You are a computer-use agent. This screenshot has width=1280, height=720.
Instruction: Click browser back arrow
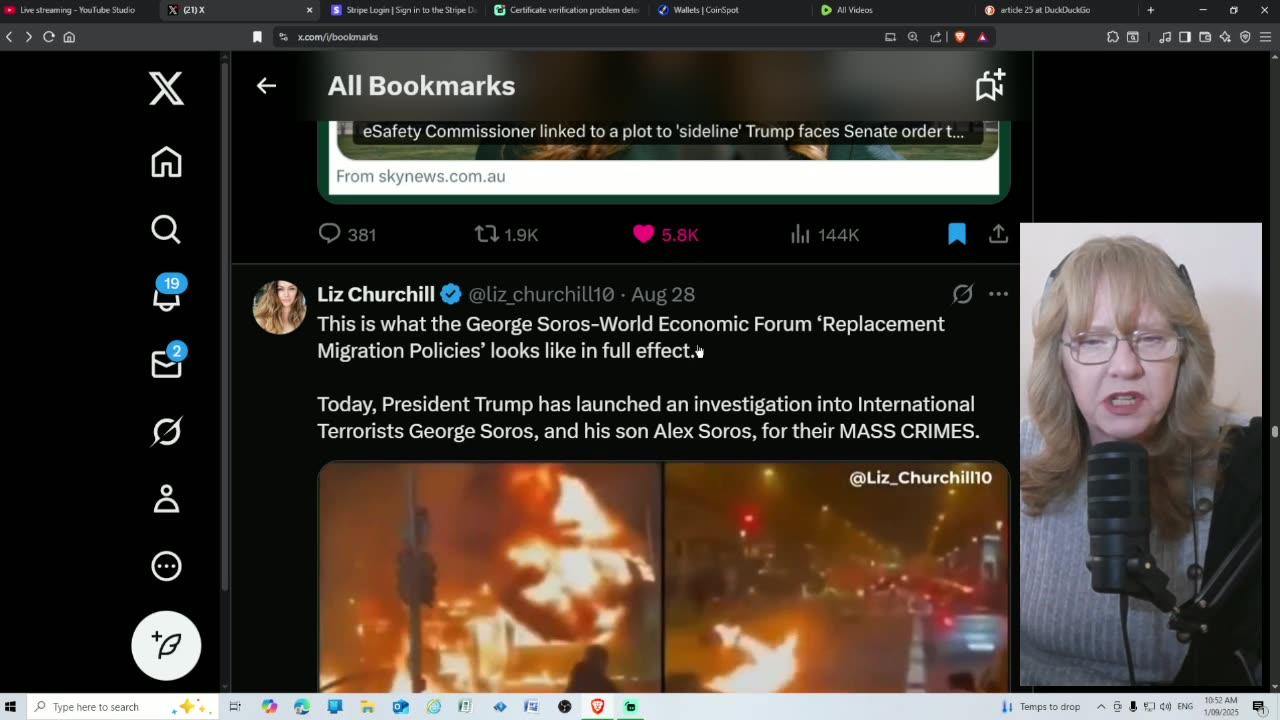pos(9,37)
